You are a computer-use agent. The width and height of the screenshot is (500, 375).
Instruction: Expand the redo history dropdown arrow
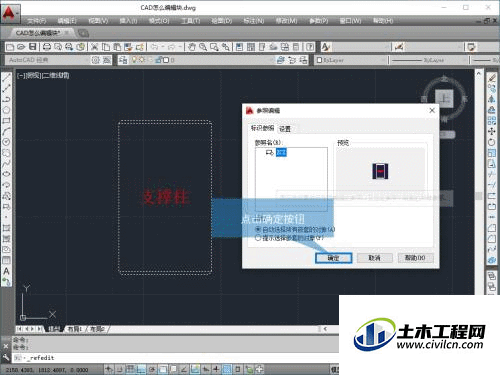click(180, 47)
